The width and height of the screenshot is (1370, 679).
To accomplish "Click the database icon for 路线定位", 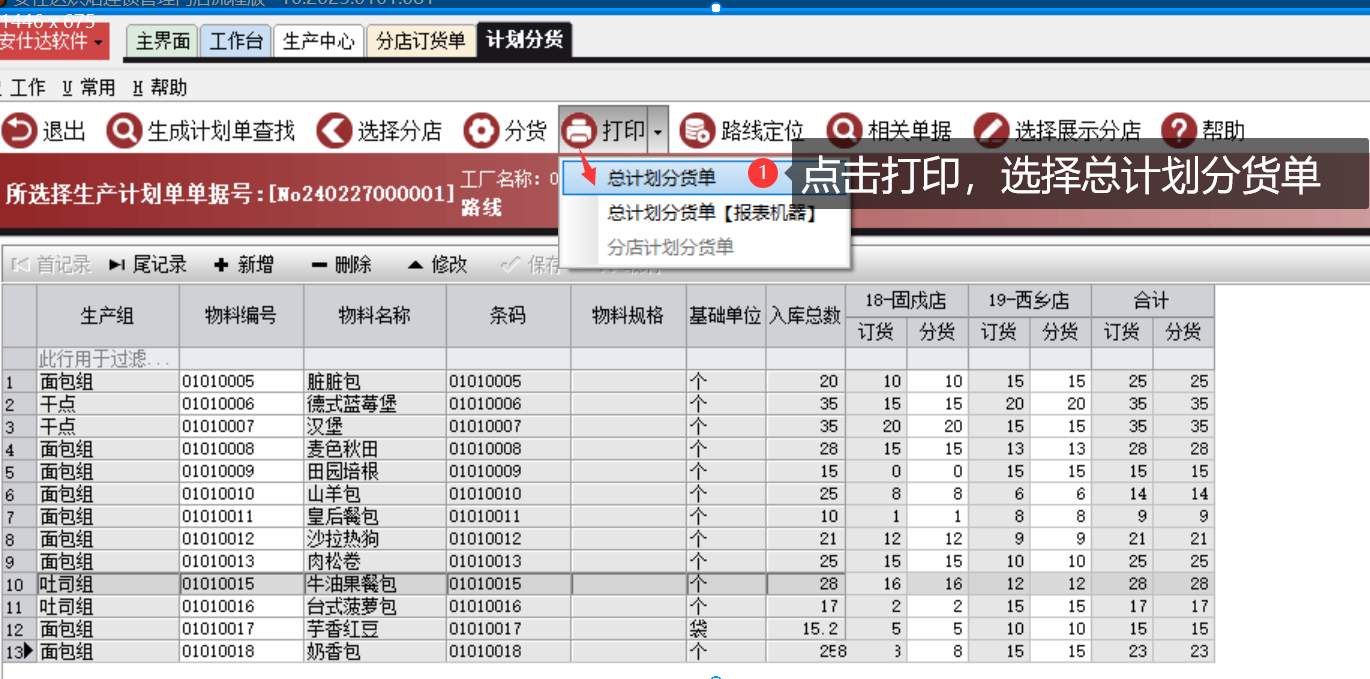I will [x=696, y=130].
